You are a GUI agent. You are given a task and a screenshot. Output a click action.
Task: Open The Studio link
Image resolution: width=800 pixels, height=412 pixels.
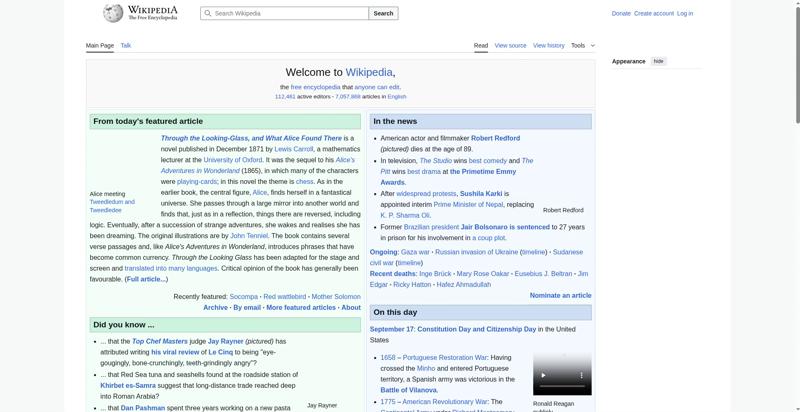click(436, 161)
